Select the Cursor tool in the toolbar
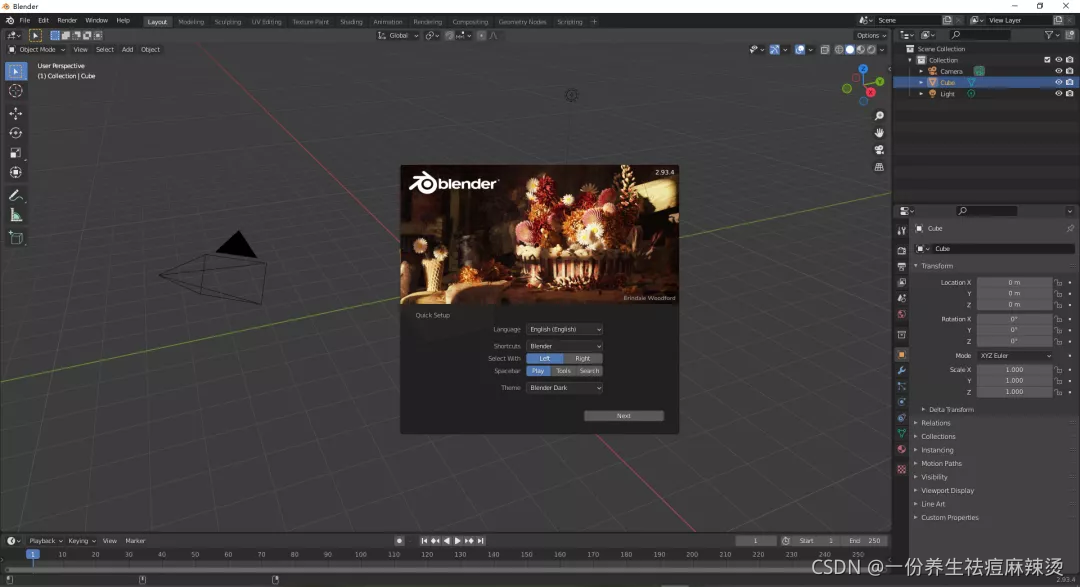 click(x=16, y=91)
